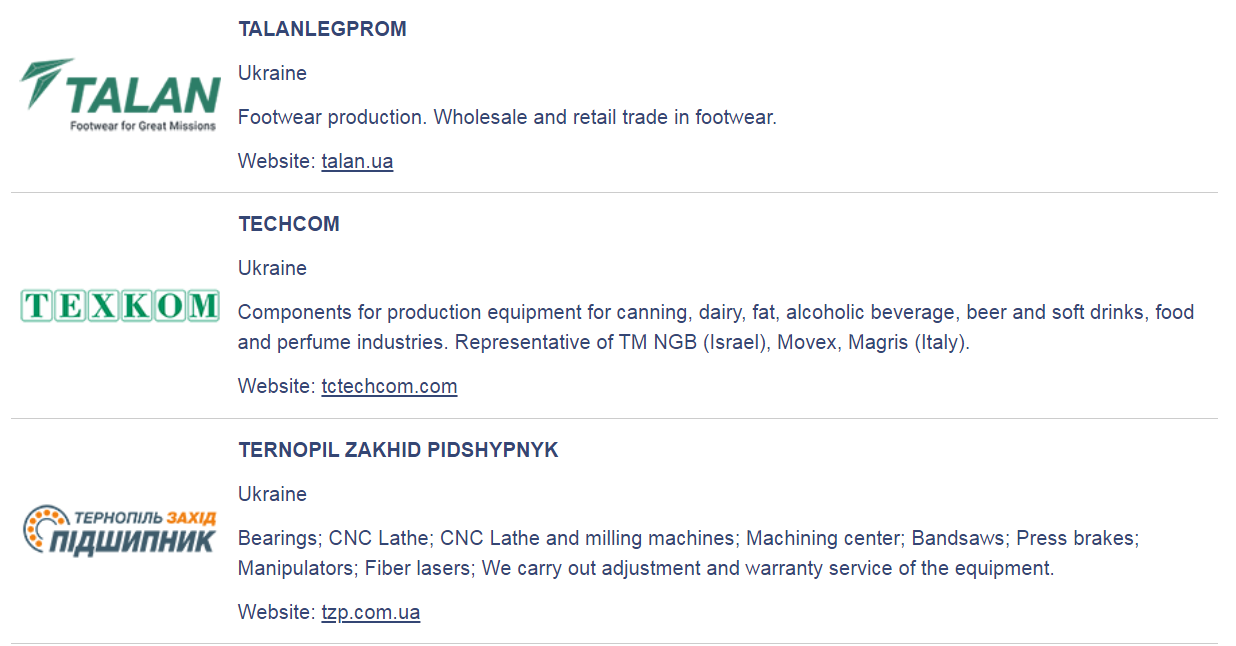Click the TECHCOM components description paragraph
Screen dimensions: 1236x646
tap(715, 327)
